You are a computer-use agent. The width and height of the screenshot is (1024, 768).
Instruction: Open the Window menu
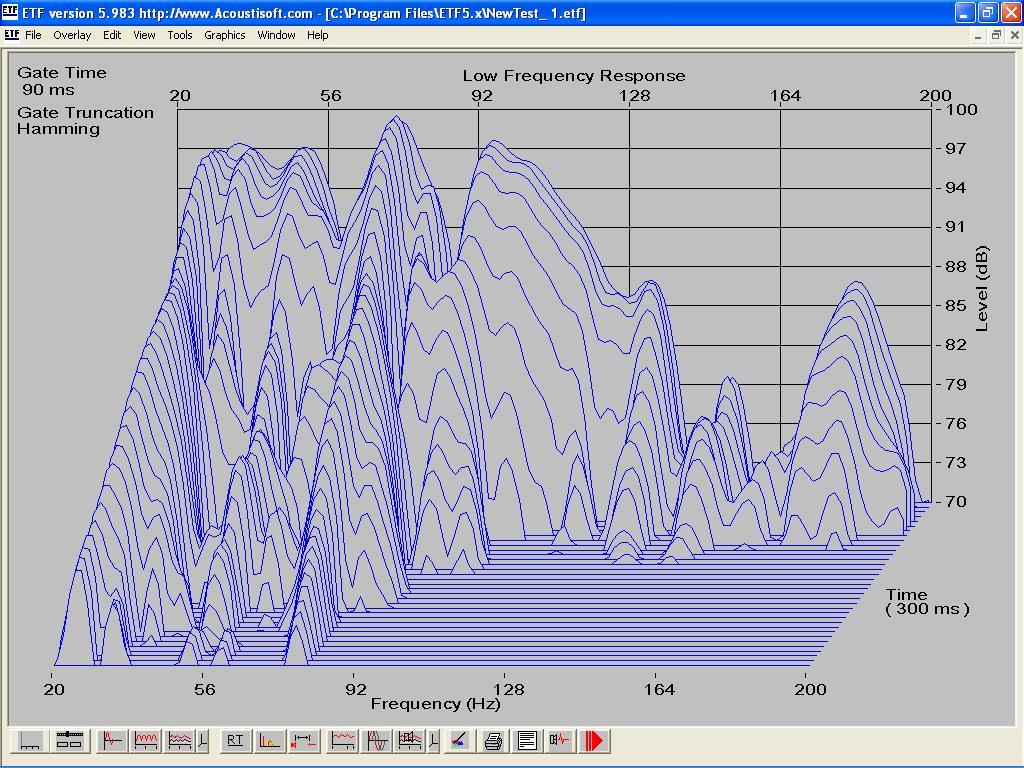click(x=276, y=35)
